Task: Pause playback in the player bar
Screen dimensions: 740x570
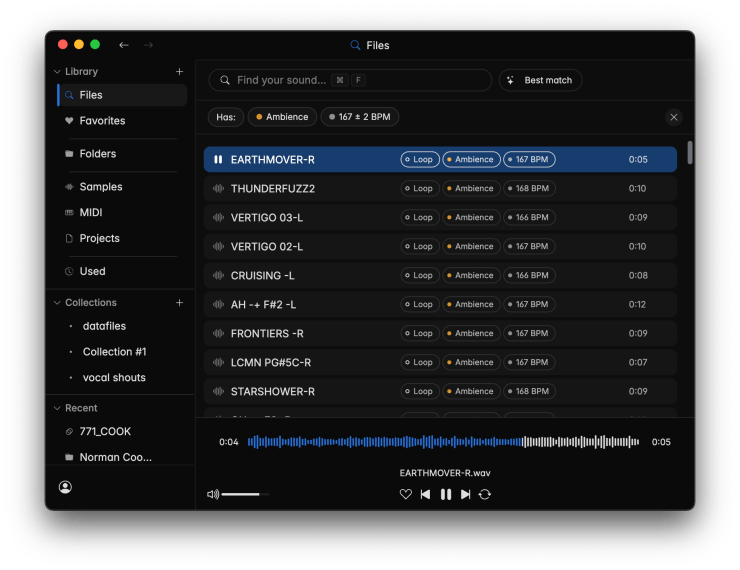Action: pyautogui.click(x=446, y=494)
